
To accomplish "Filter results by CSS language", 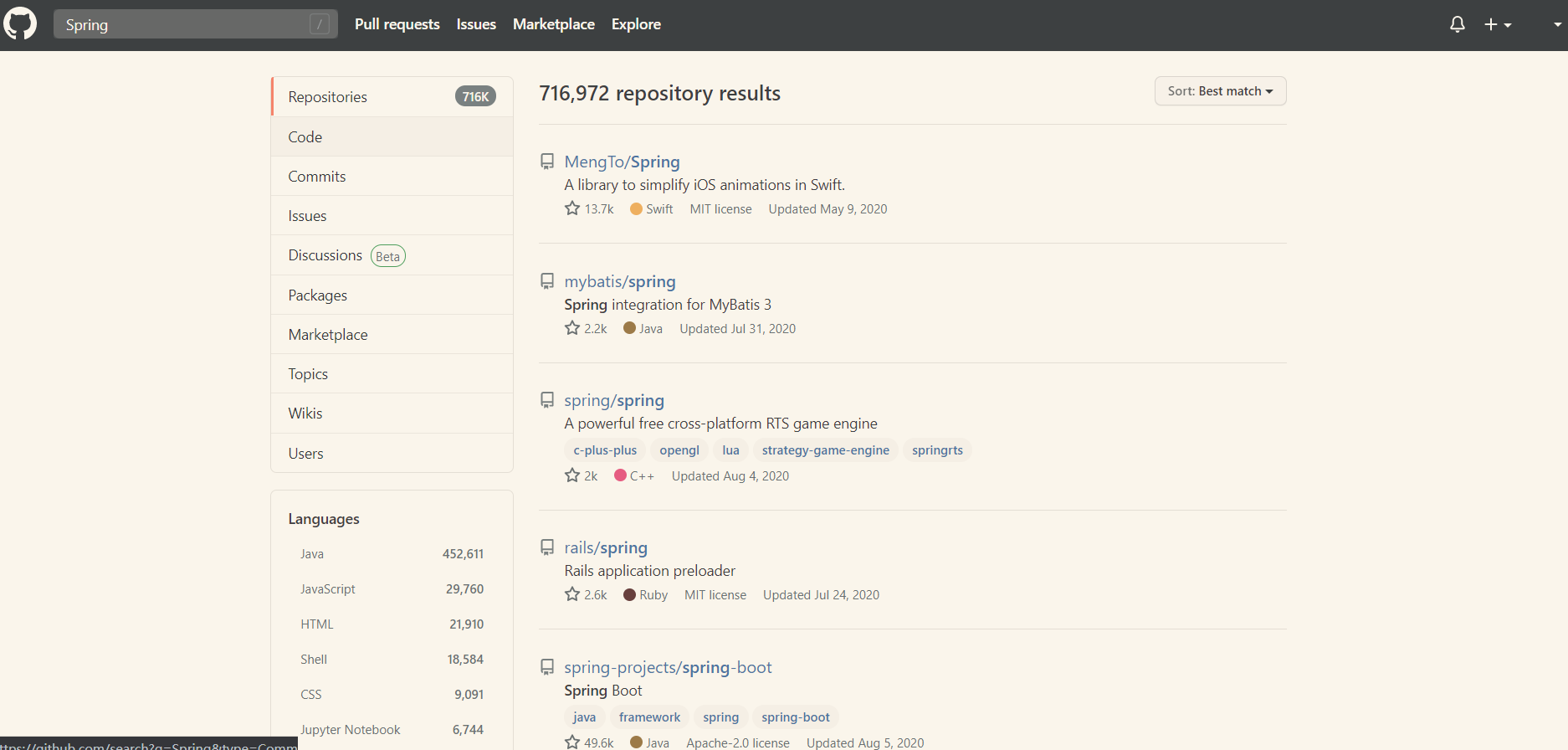I will coord(392,695).
